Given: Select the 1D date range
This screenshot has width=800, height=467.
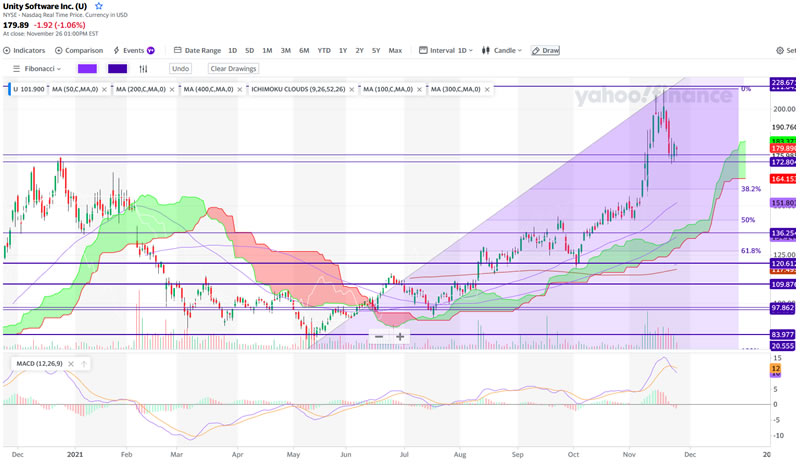Looking at the screenshot, I should [233, 51].
